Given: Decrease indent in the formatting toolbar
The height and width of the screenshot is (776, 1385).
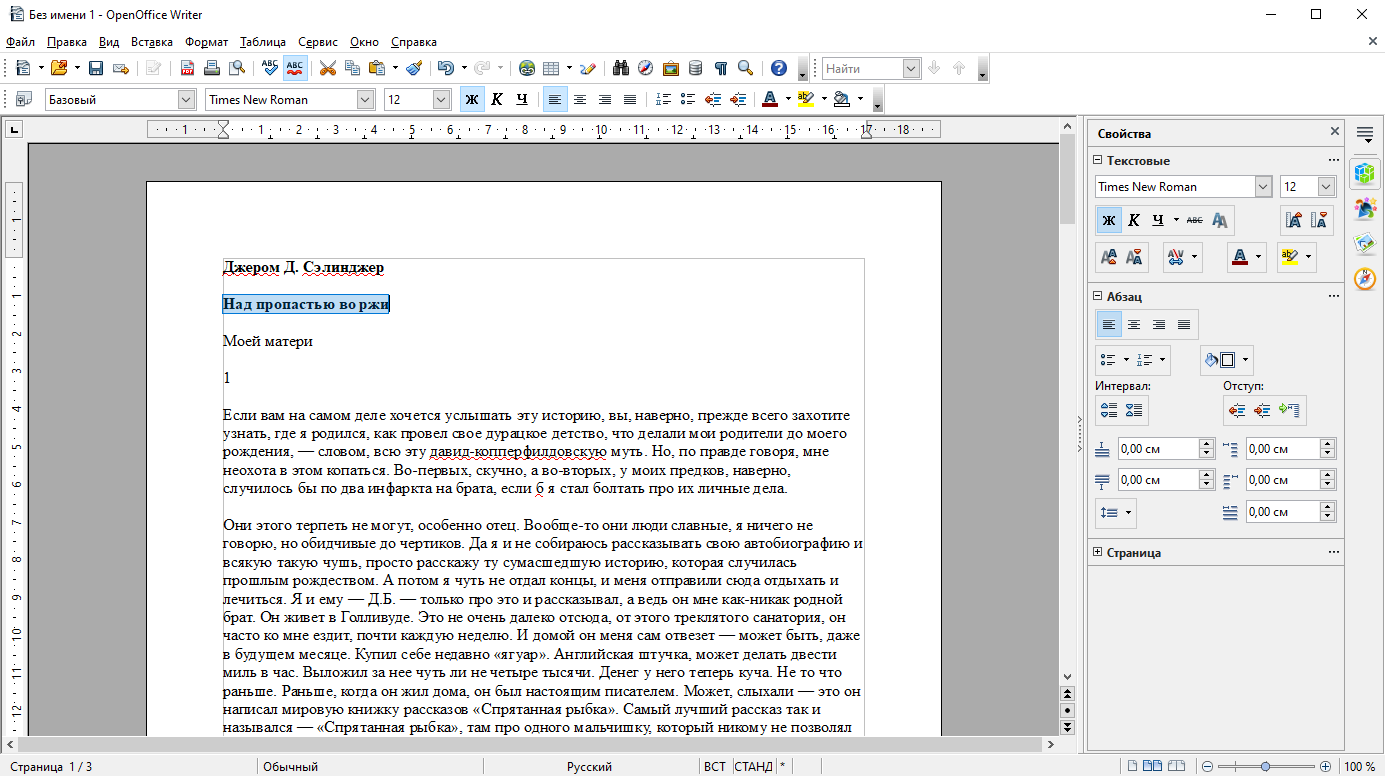Looking at the screenshot, I should click(x=713, y=99).
